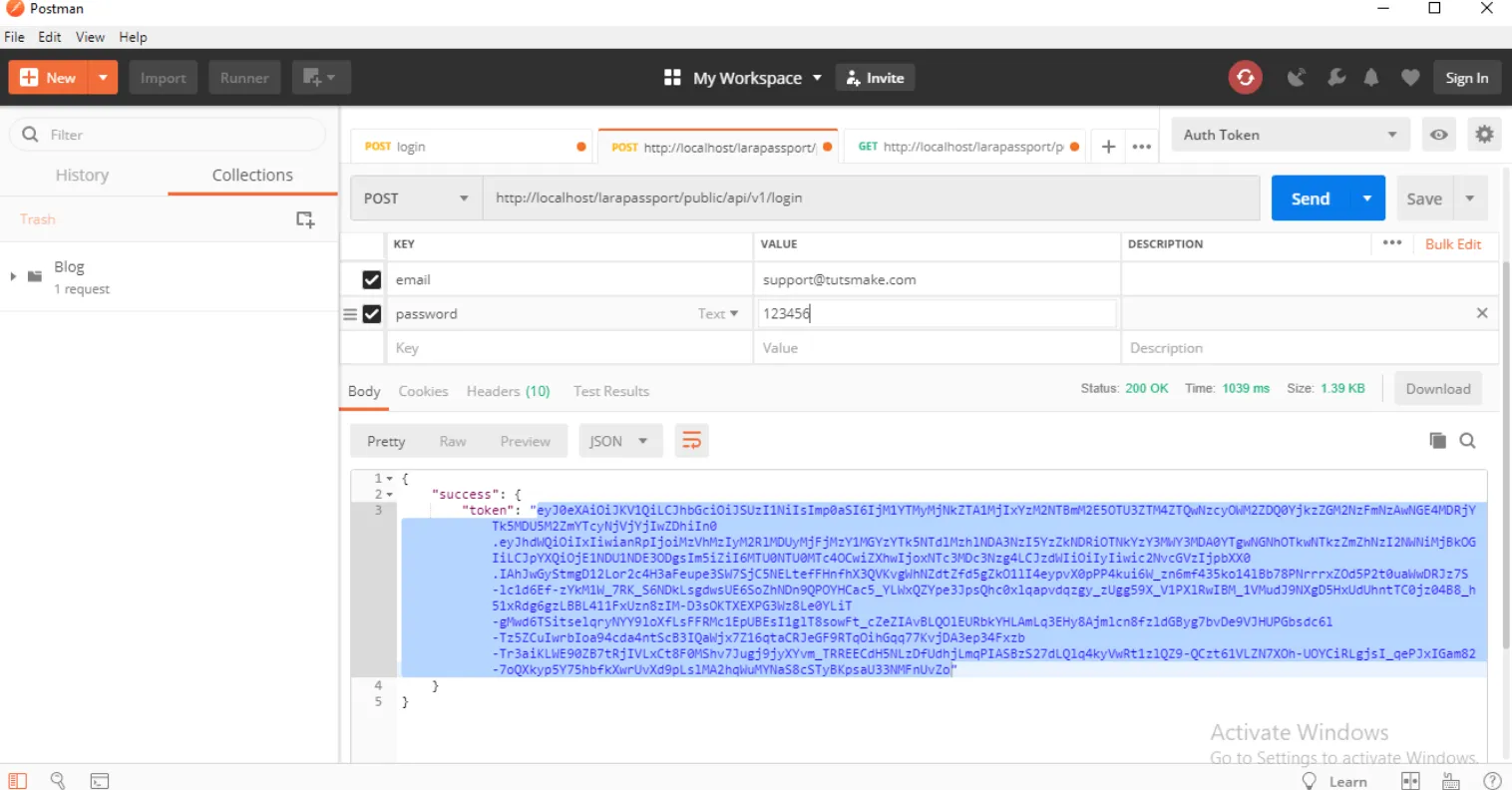Open params table three dots options
The height and width of the screenshot is (790, 1512).
pos(1392,242)
